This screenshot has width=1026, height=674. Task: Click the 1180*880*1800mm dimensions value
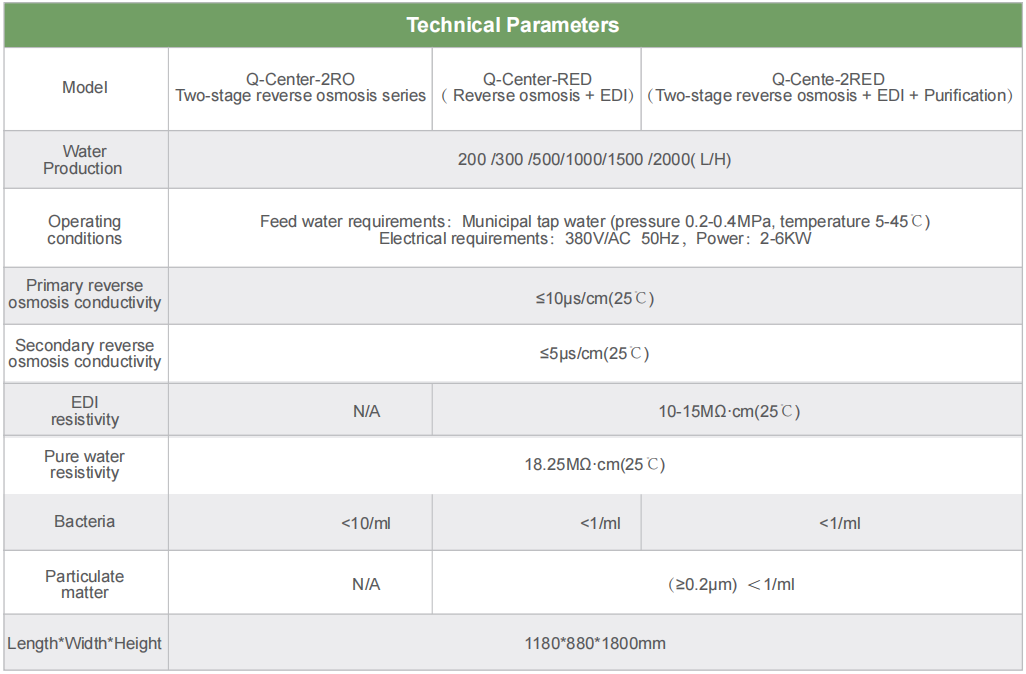(594, 643)
